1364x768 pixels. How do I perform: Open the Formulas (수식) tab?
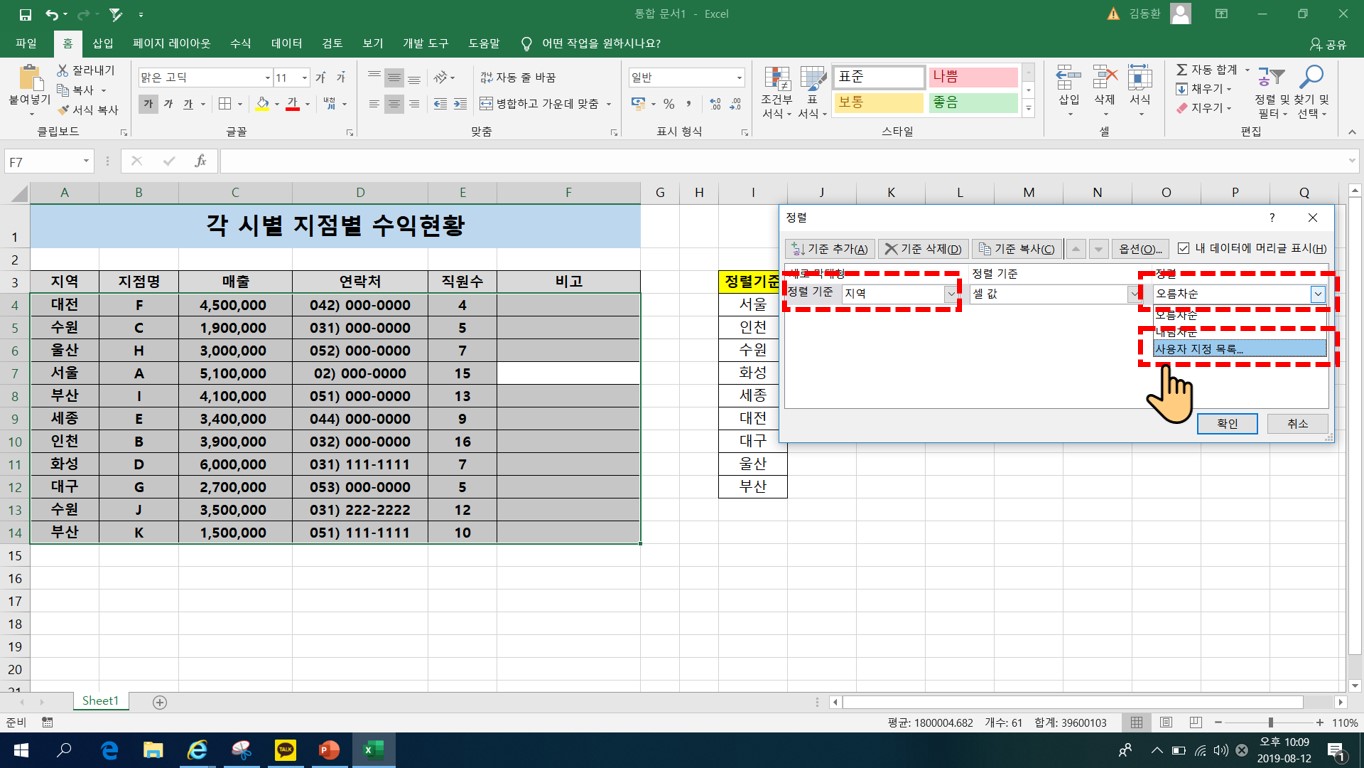pyautogui.click(x=241, y=44)
